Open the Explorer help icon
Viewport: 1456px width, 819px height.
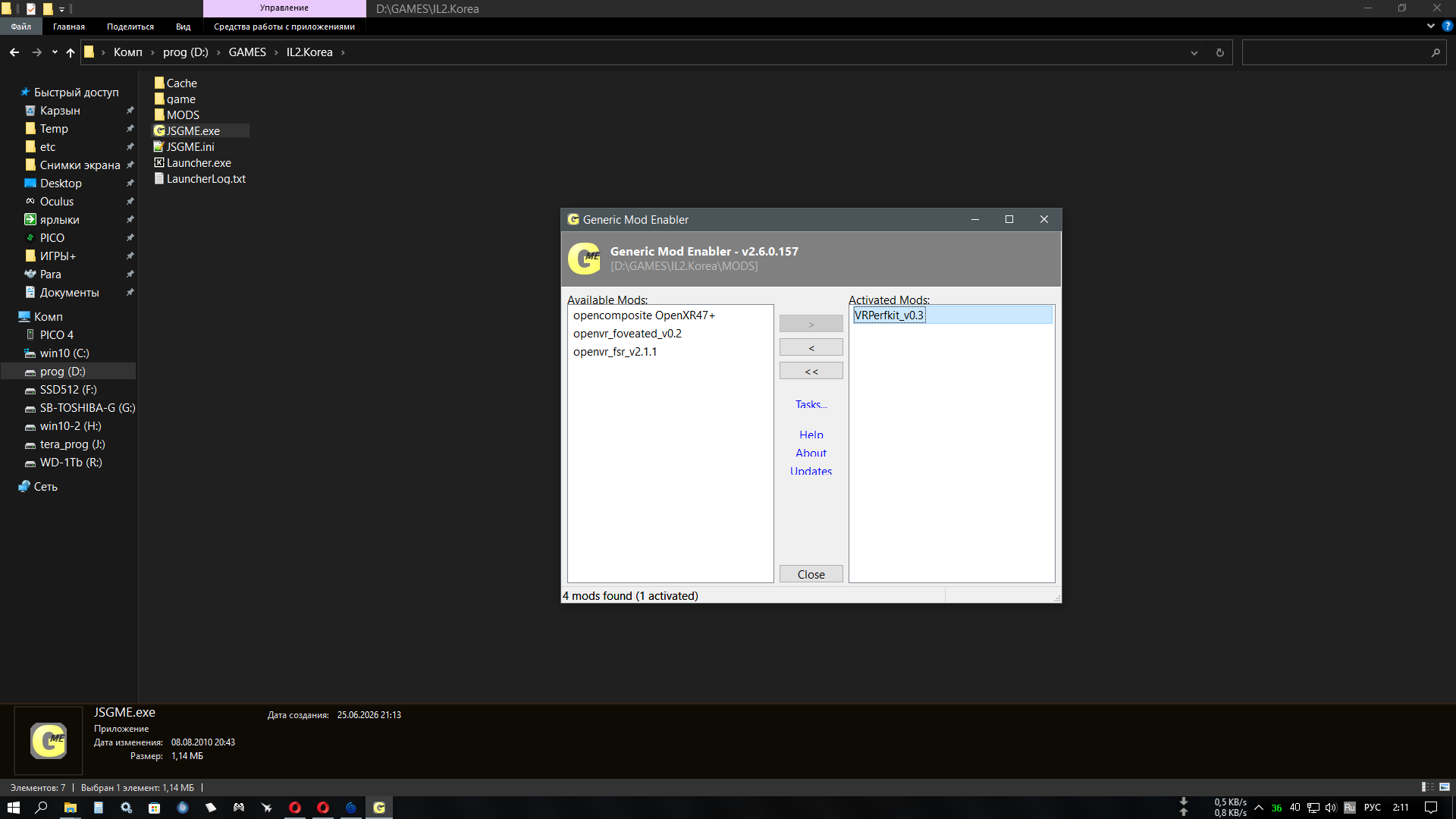[1448, 26]
